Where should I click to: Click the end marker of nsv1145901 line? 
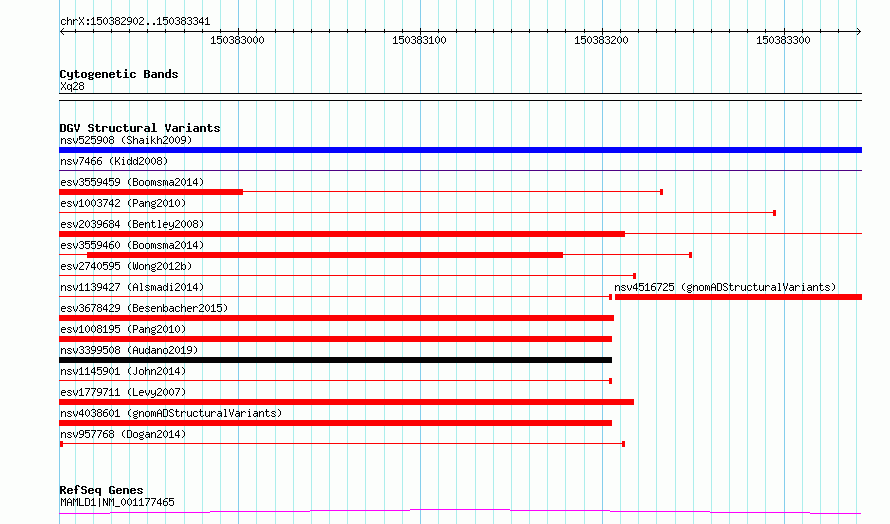[611, 381]
